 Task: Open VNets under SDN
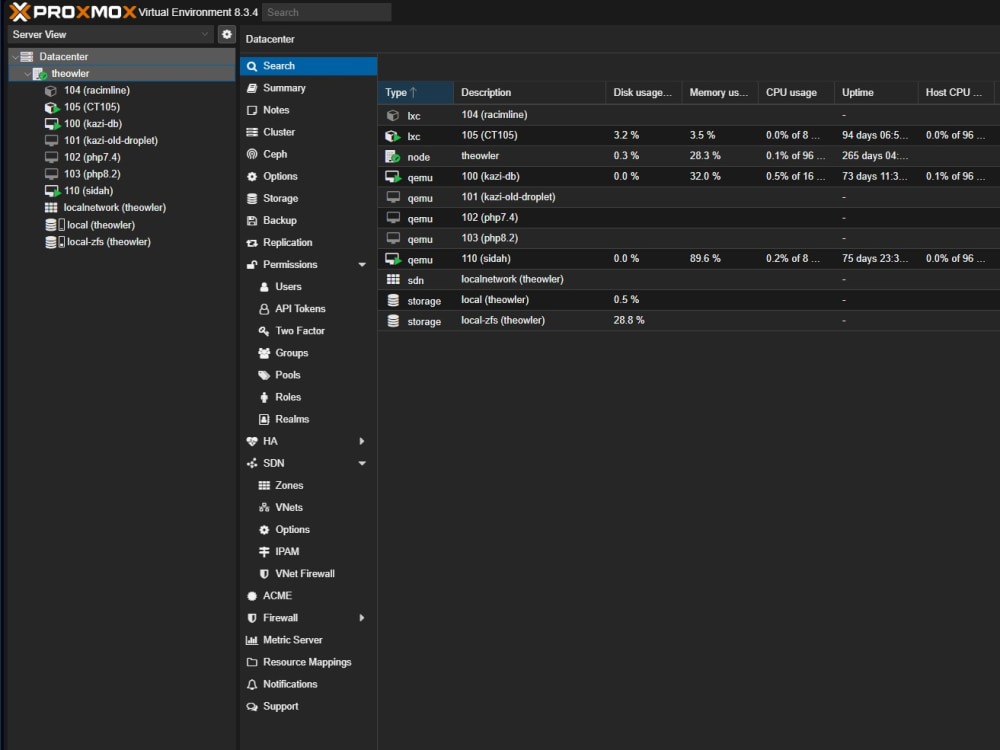tap(309, 508)
